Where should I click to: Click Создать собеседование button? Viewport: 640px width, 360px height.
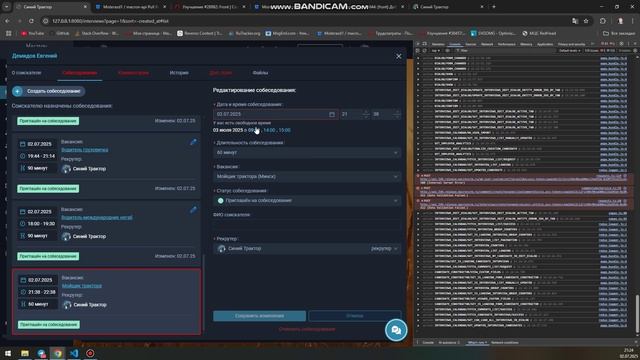pos(49,91)
